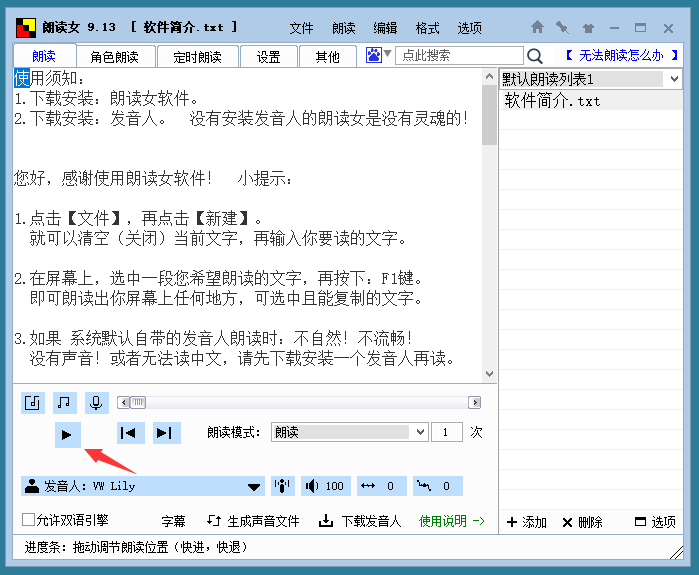The image size is (699, 575).
Task: Click the volume speaker icon 100
Action: 325,486
